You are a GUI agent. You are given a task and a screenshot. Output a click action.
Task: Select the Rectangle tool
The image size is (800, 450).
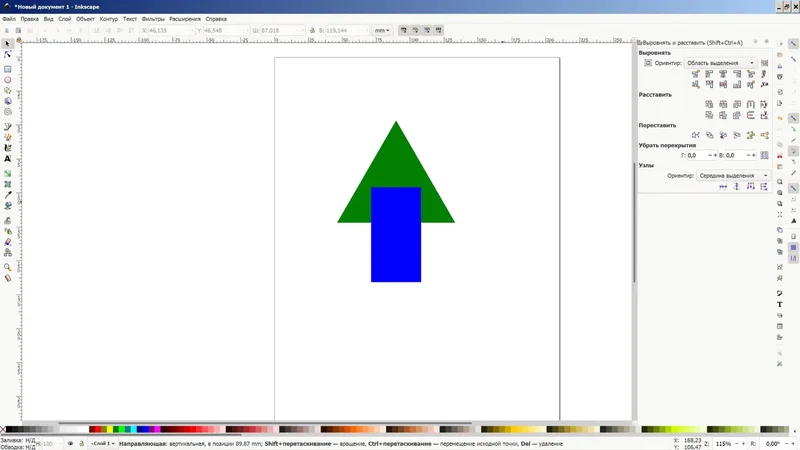[x=8, y=69]
